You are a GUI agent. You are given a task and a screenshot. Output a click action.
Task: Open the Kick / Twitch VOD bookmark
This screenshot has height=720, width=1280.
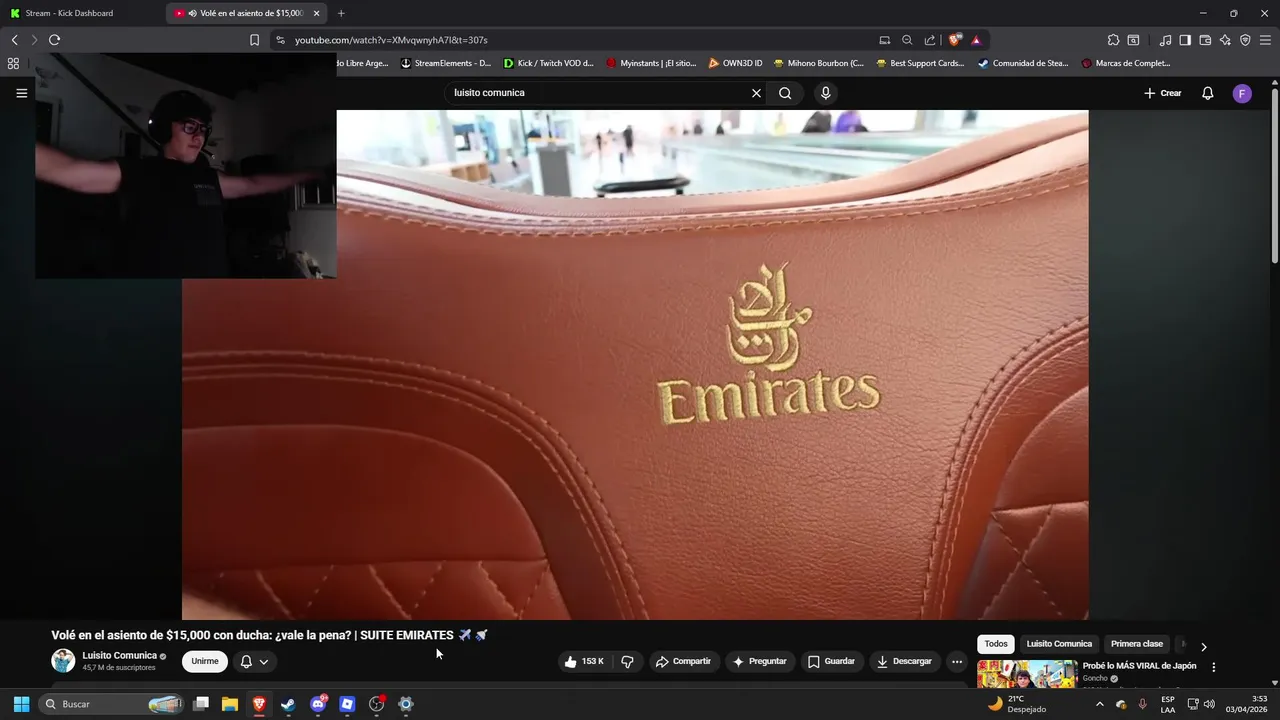click(x=549, y=63)
